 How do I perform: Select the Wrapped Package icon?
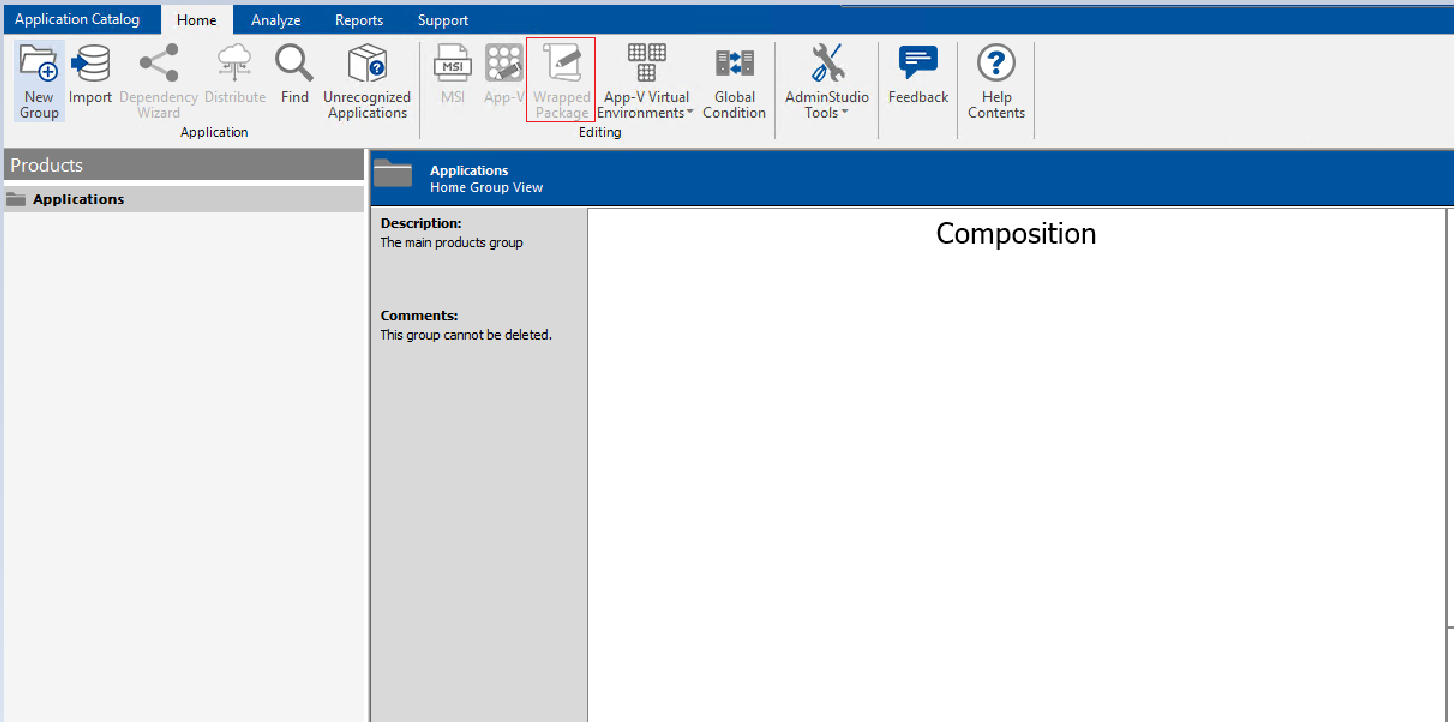coord(561,65)
